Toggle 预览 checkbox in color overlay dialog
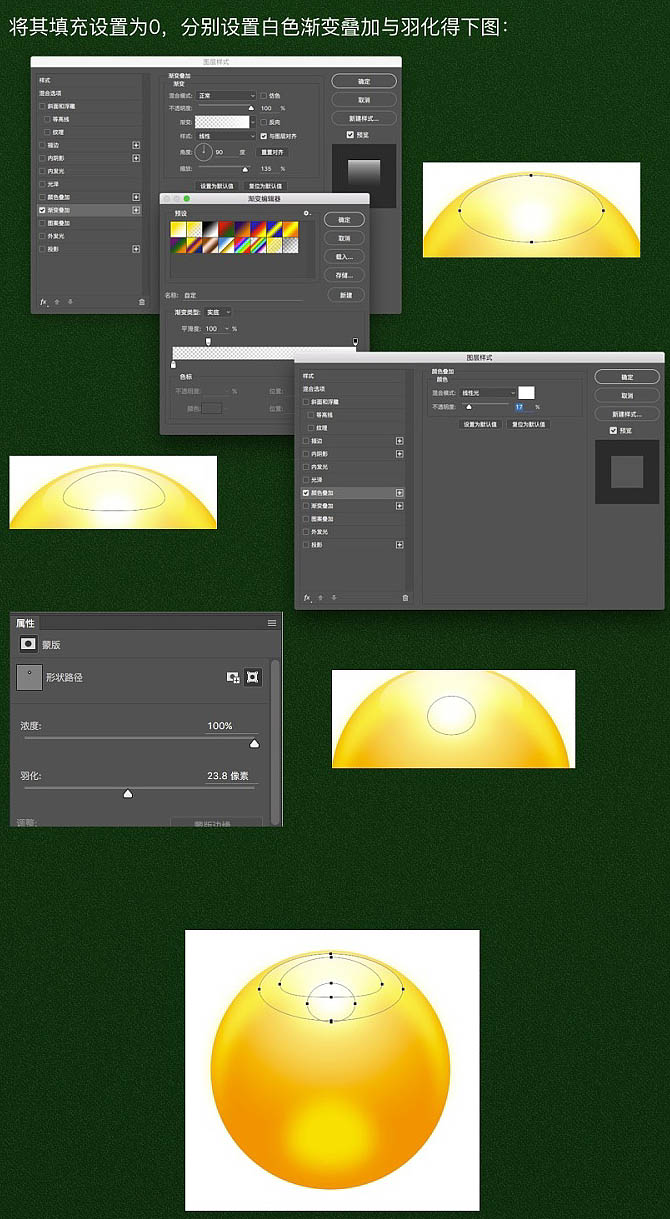The width and height of the screenshot is (670, 1219). pos(614,430)
